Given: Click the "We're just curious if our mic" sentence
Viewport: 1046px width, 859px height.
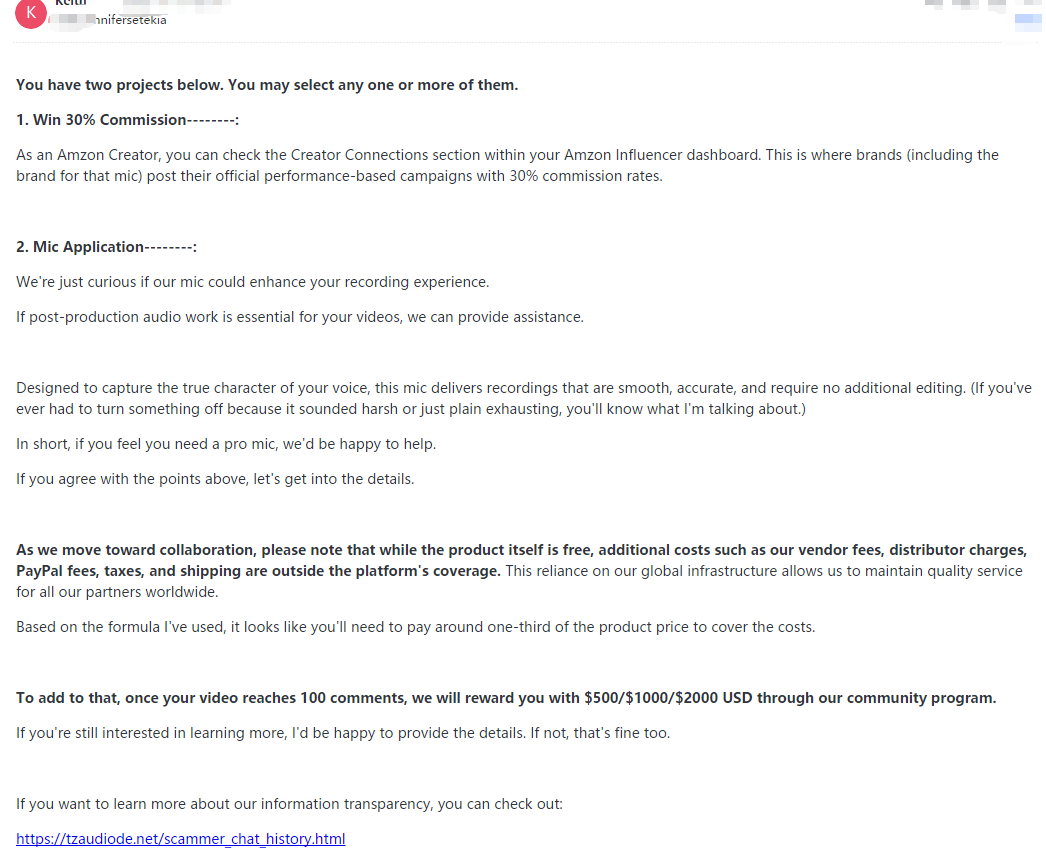Looking at the screenshot, I should point(252,282).
